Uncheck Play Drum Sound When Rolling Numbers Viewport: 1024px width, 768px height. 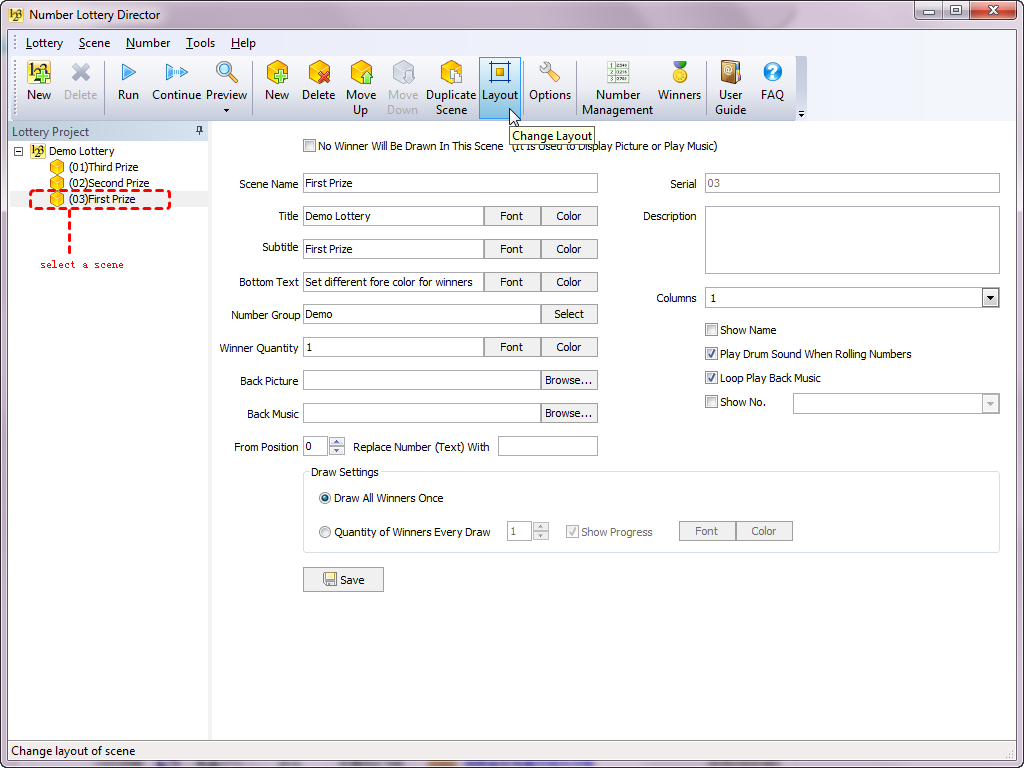(x=711, y=354)
